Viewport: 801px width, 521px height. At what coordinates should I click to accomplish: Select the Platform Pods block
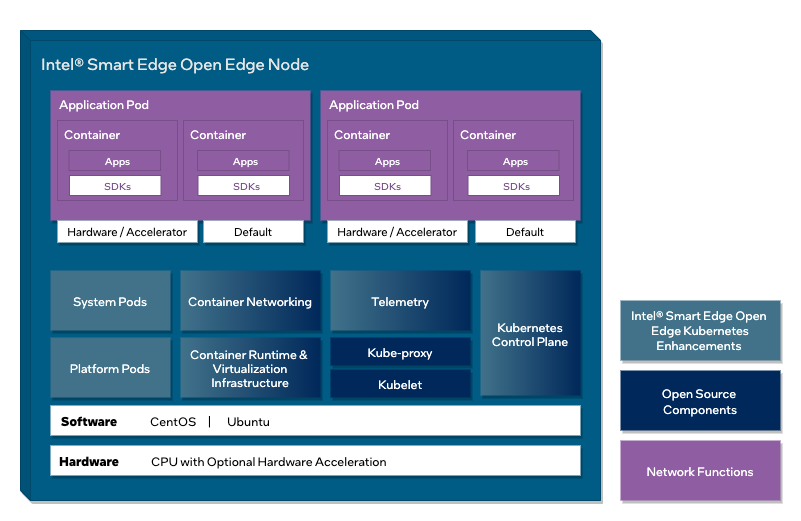pyautogui.click(x=110, y=369)
